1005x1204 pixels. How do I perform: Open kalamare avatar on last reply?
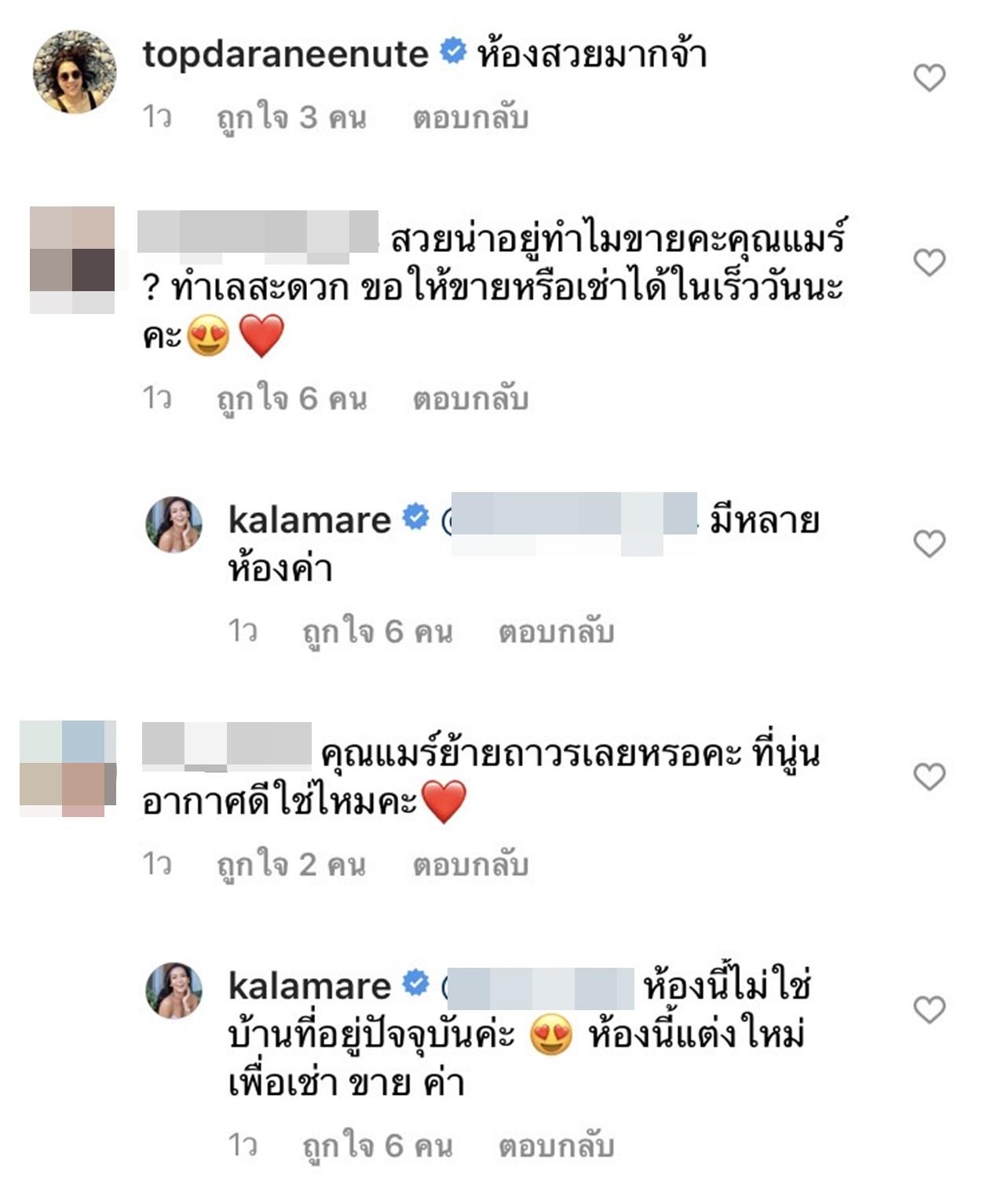tap(174, 990)
